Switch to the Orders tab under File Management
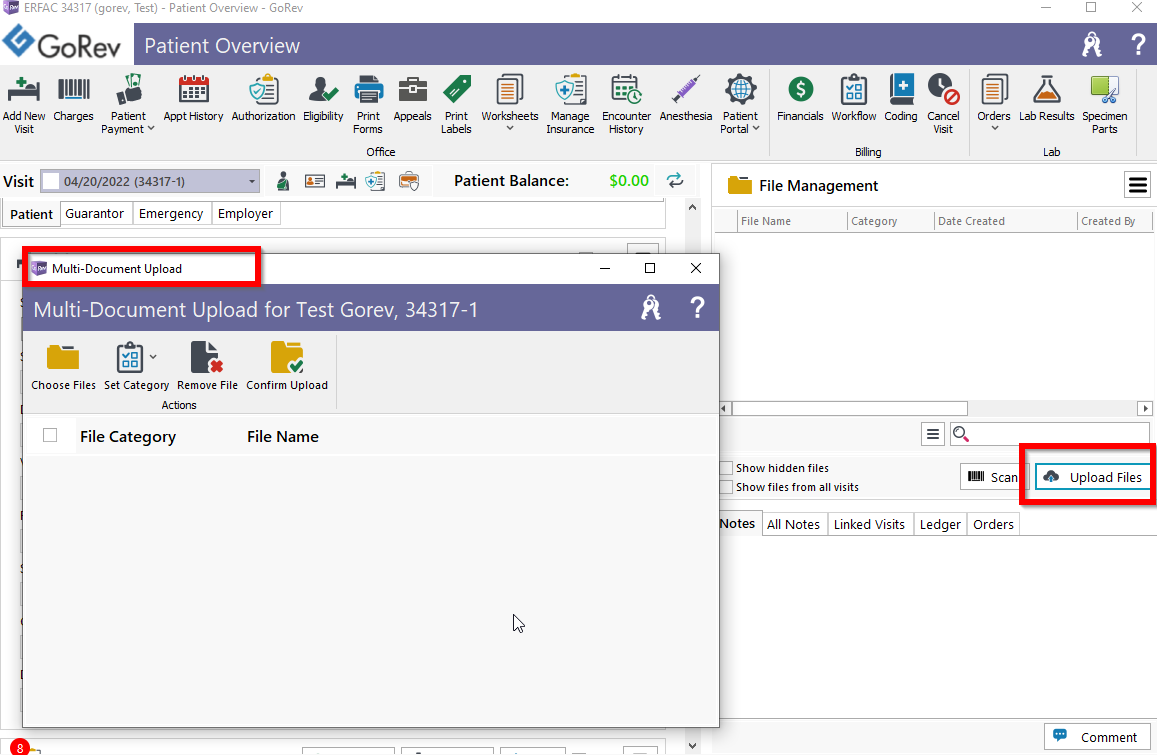 (993, 524)
